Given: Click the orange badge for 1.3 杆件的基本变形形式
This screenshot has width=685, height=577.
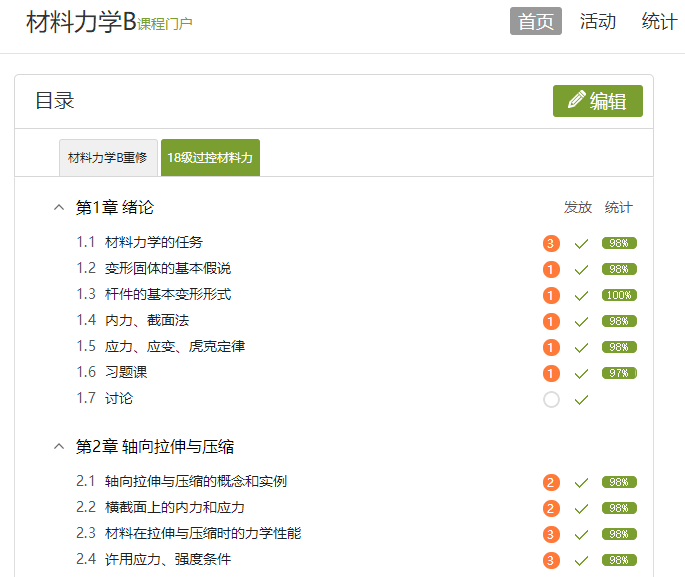Looking at the screenshot, I should click(x=551, y=295).
